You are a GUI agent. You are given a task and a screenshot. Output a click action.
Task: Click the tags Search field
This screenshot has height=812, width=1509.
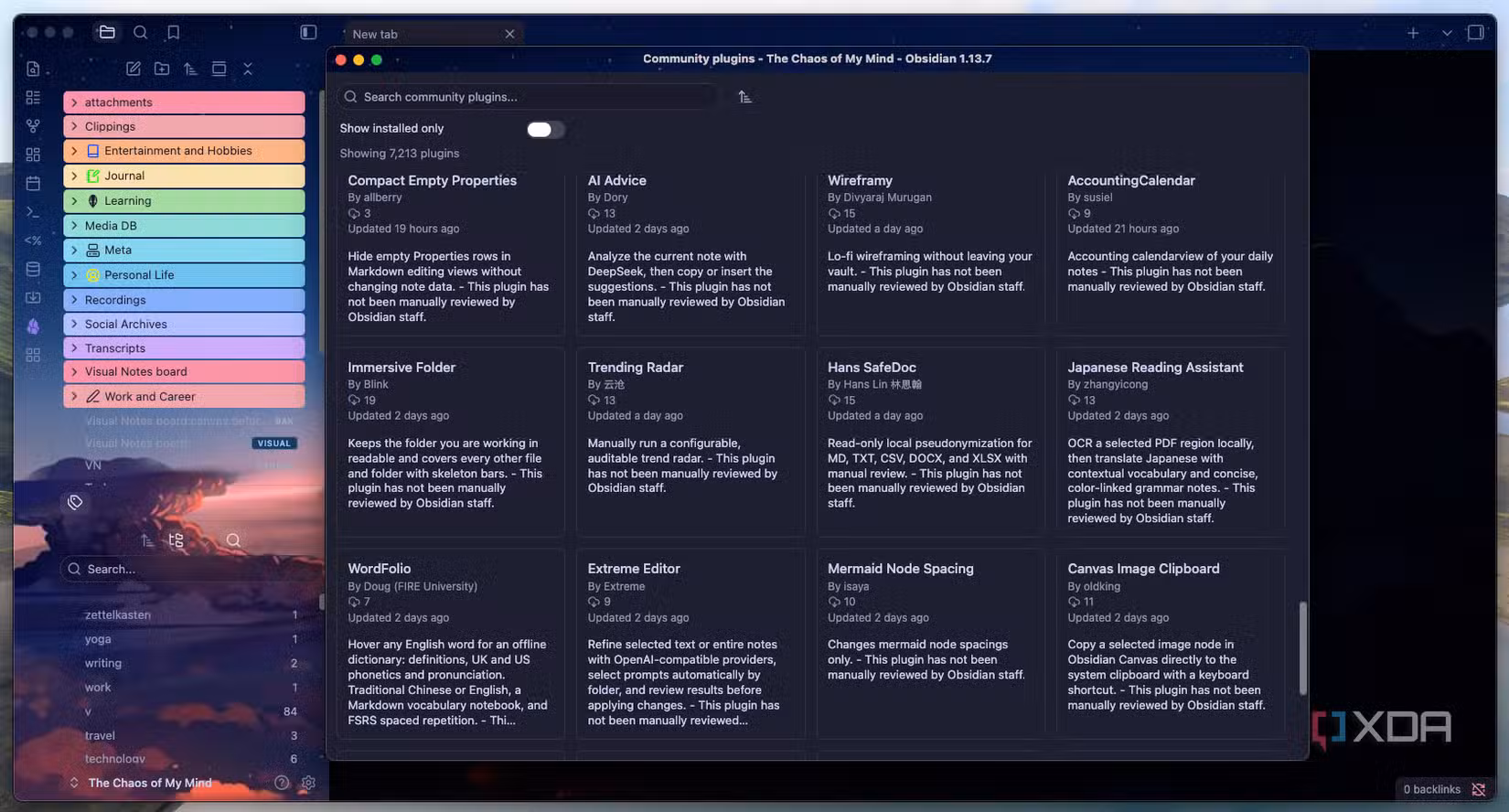(x=190, y=569)
